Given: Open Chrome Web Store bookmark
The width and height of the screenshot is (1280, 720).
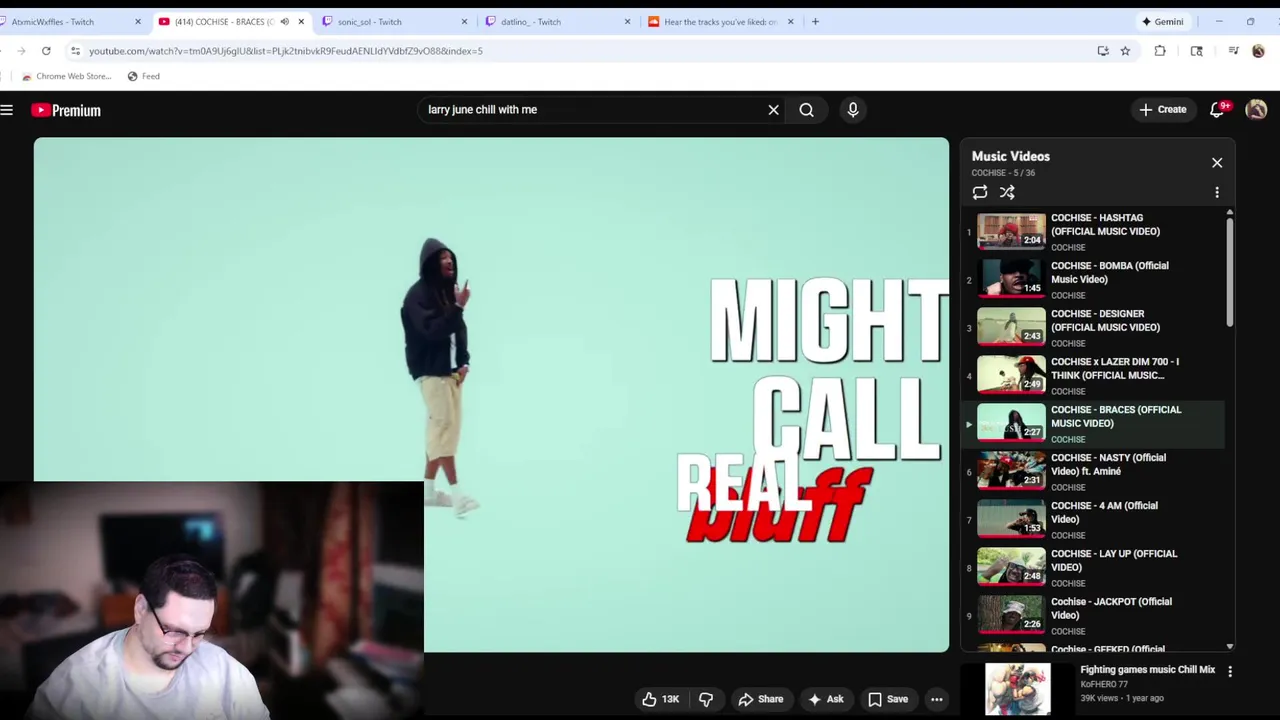Looking at the screenshot, I should coord(66,76).
